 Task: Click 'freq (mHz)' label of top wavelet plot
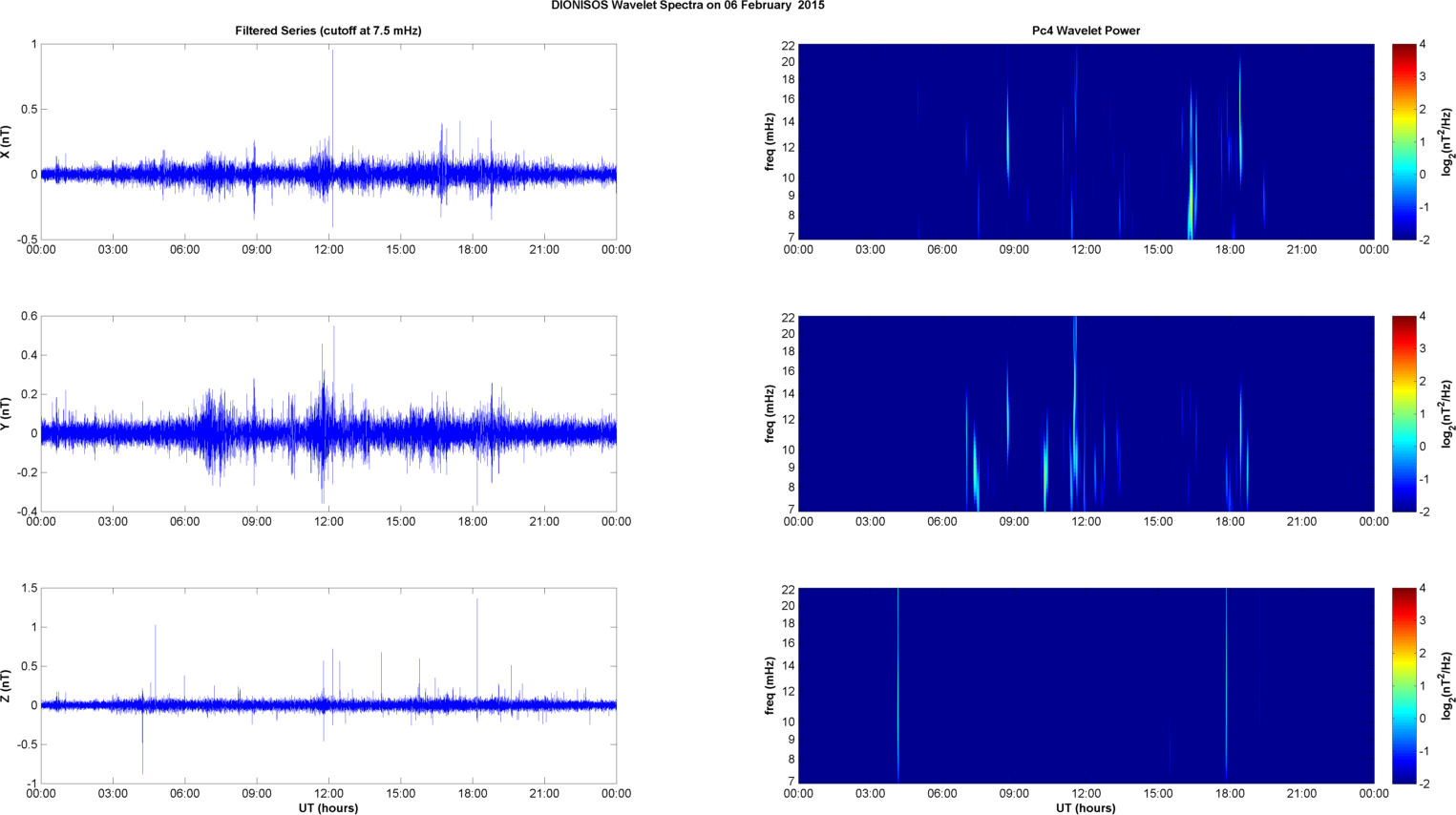[770, 141]
